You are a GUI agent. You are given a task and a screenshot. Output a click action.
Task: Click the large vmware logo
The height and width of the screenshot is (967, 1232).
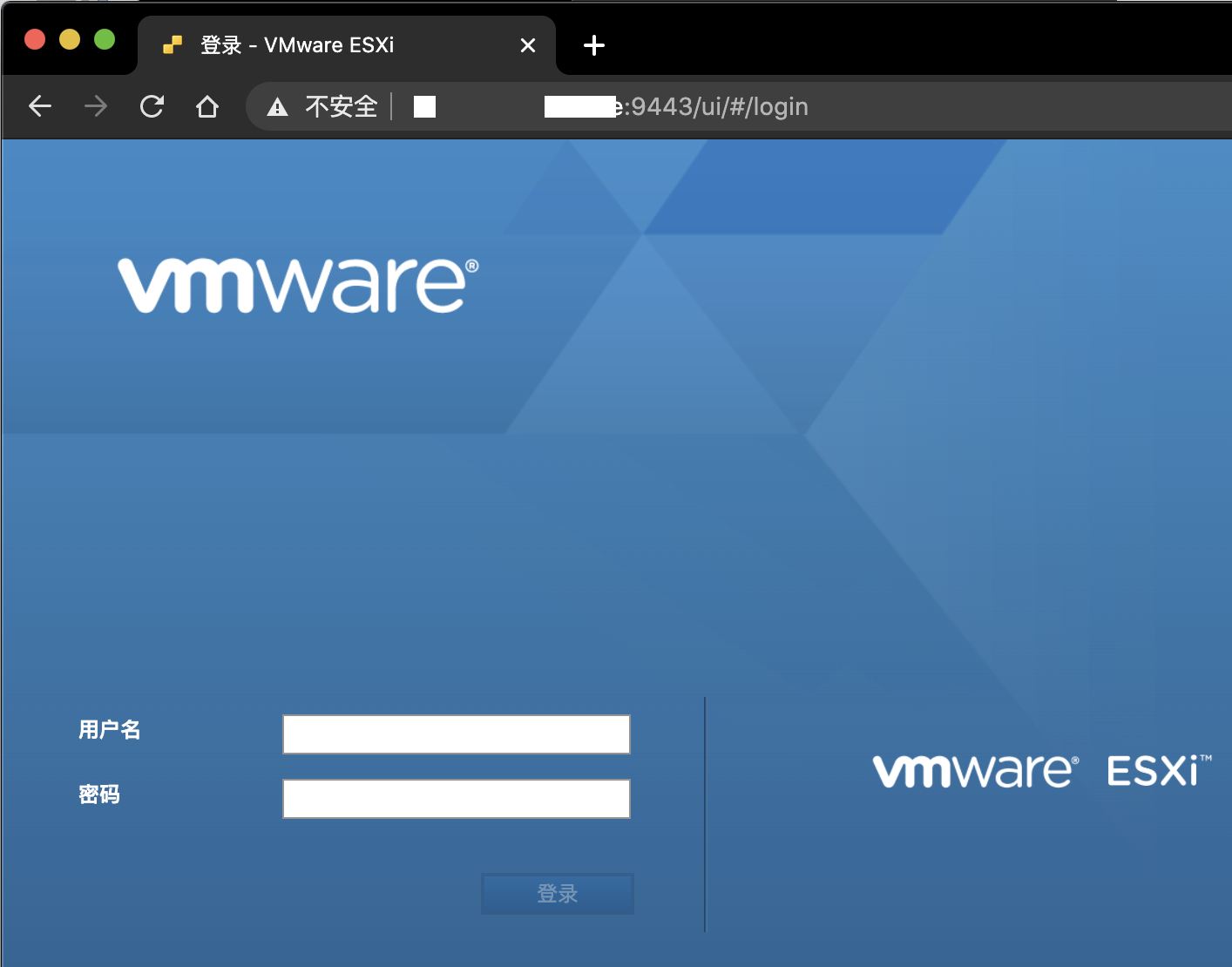(x=299, y=285)
